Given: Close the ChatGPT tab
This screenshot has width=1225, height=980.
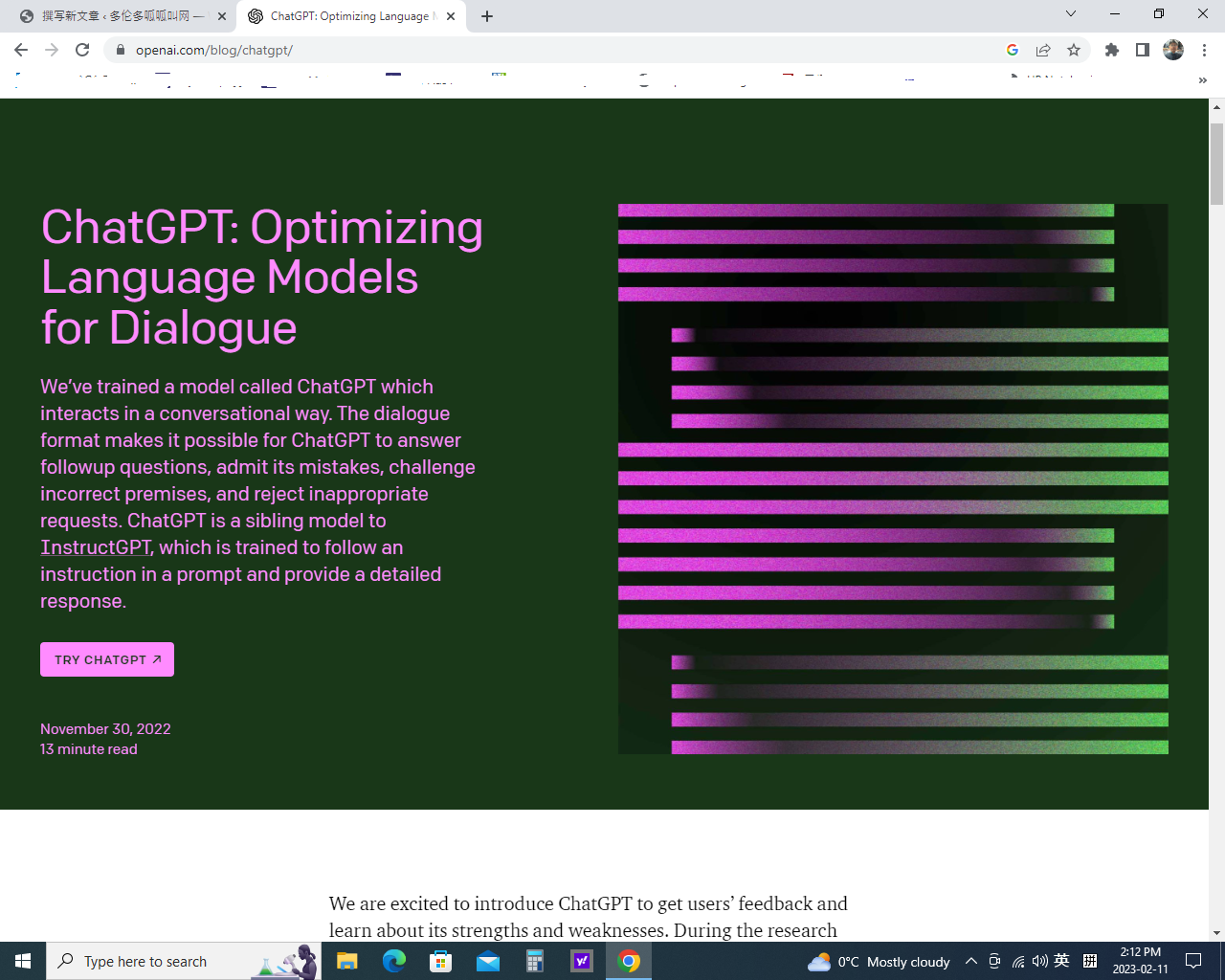Looking at the screenshot, I should [x=451, y=16].
